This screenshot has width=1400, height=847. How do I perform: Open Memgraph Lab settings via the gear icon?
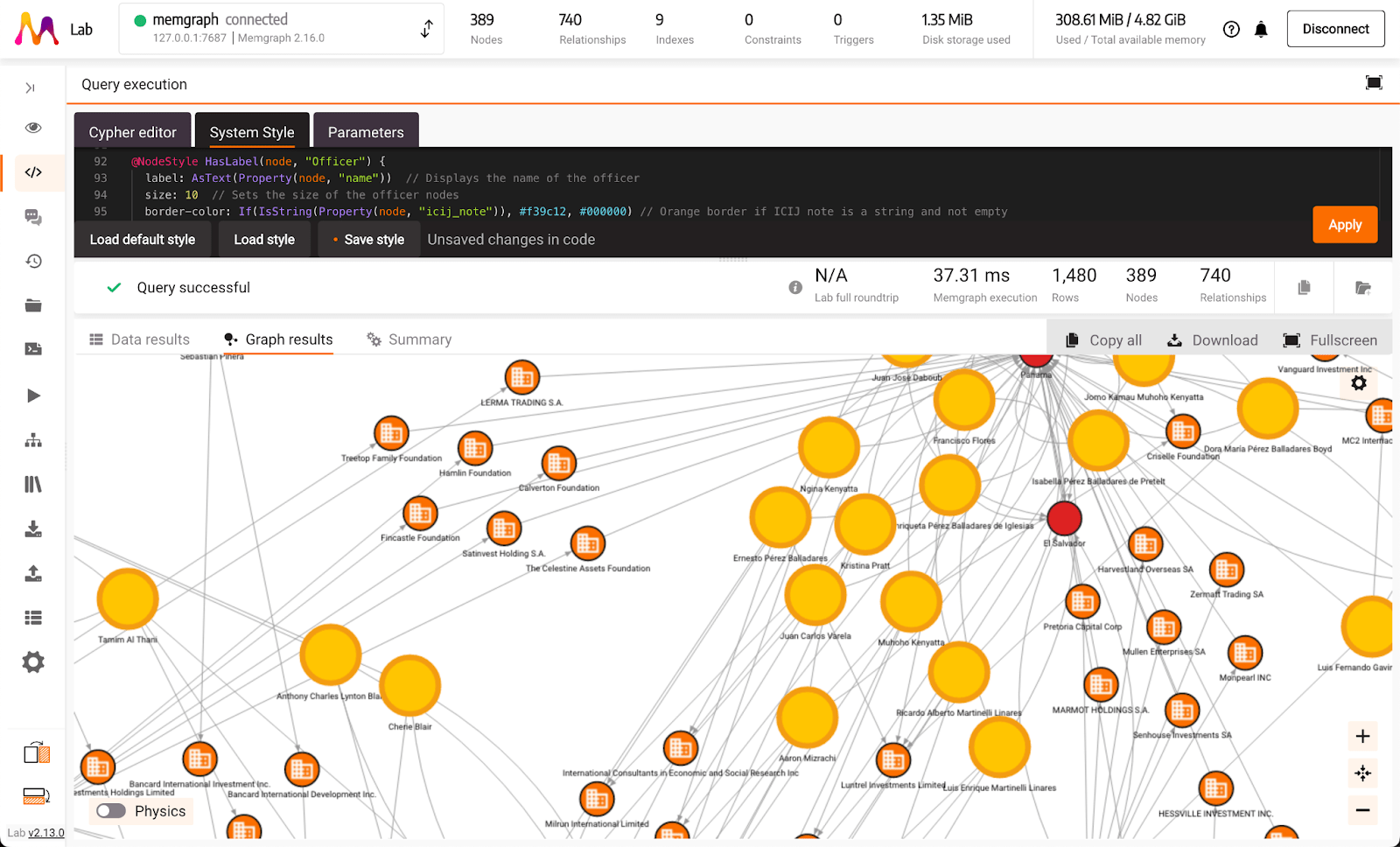(x=33, y=662)
